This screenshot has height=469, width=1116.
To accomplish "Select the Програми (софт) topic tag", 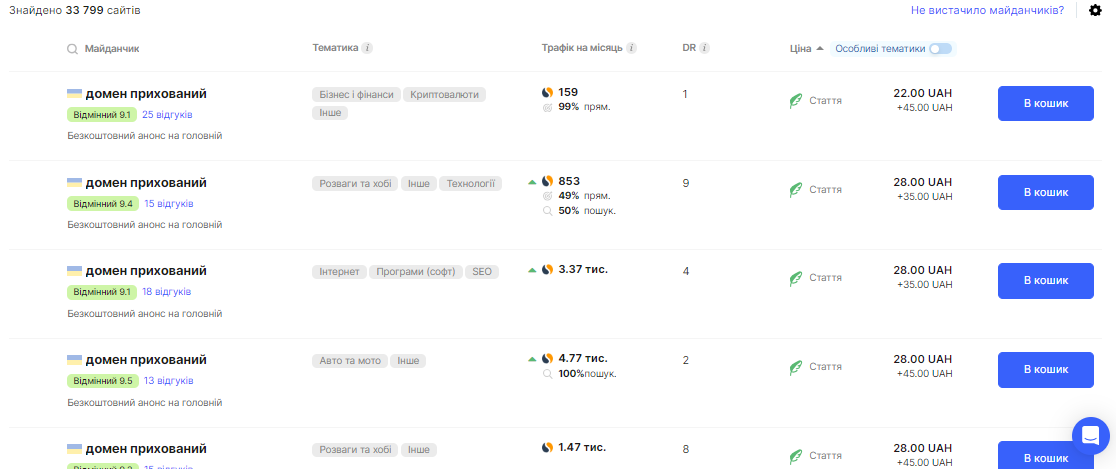I will 416,272.
